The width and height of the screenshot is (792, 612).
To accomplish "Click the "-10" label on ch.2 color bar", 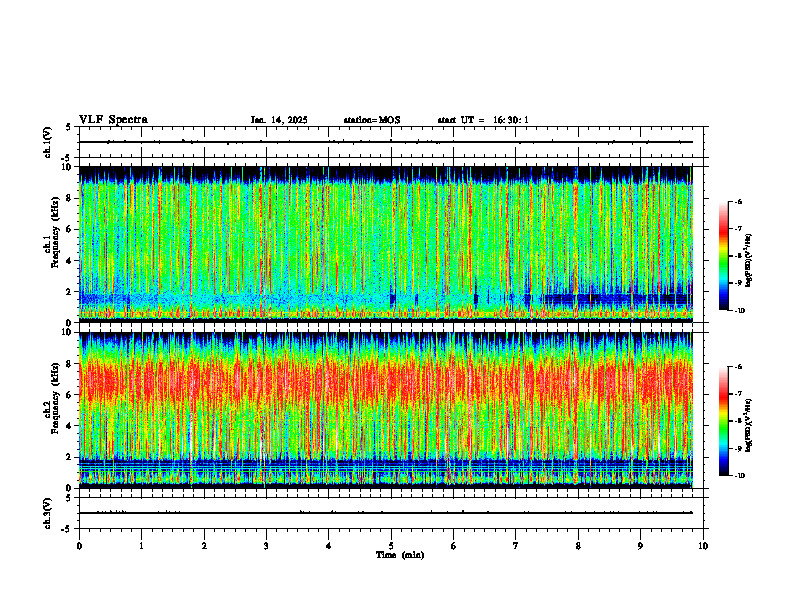I will 740,476.
